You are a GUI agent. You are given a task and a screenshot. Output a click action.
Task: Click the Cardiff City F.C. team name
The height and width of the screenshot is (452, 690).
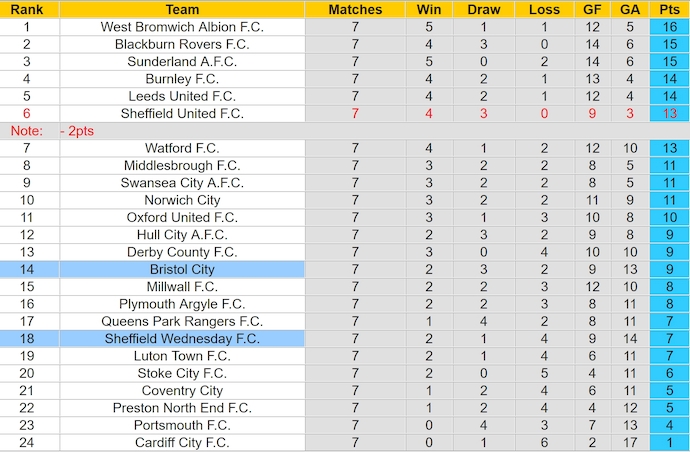(182, 443)
